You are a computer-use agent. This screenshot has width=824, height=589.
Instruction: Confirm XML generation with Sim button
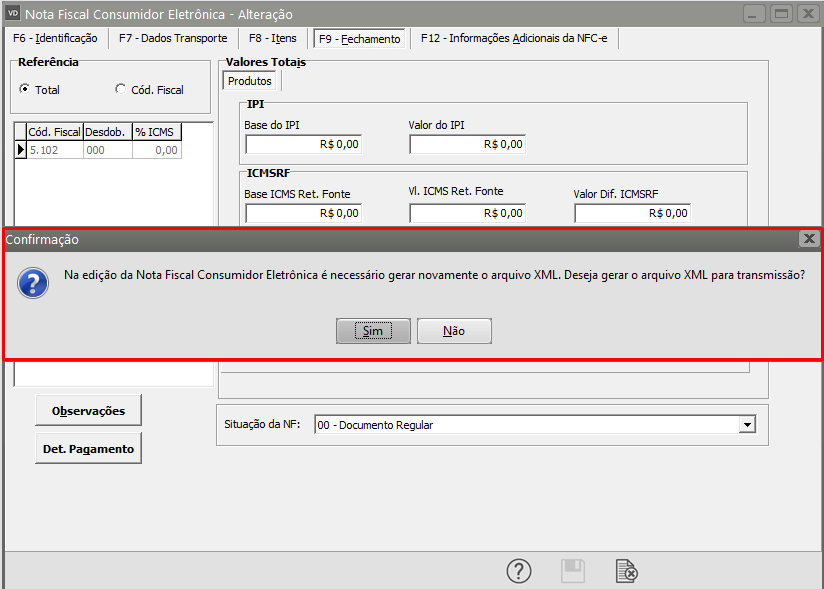(x=373, y=331)
